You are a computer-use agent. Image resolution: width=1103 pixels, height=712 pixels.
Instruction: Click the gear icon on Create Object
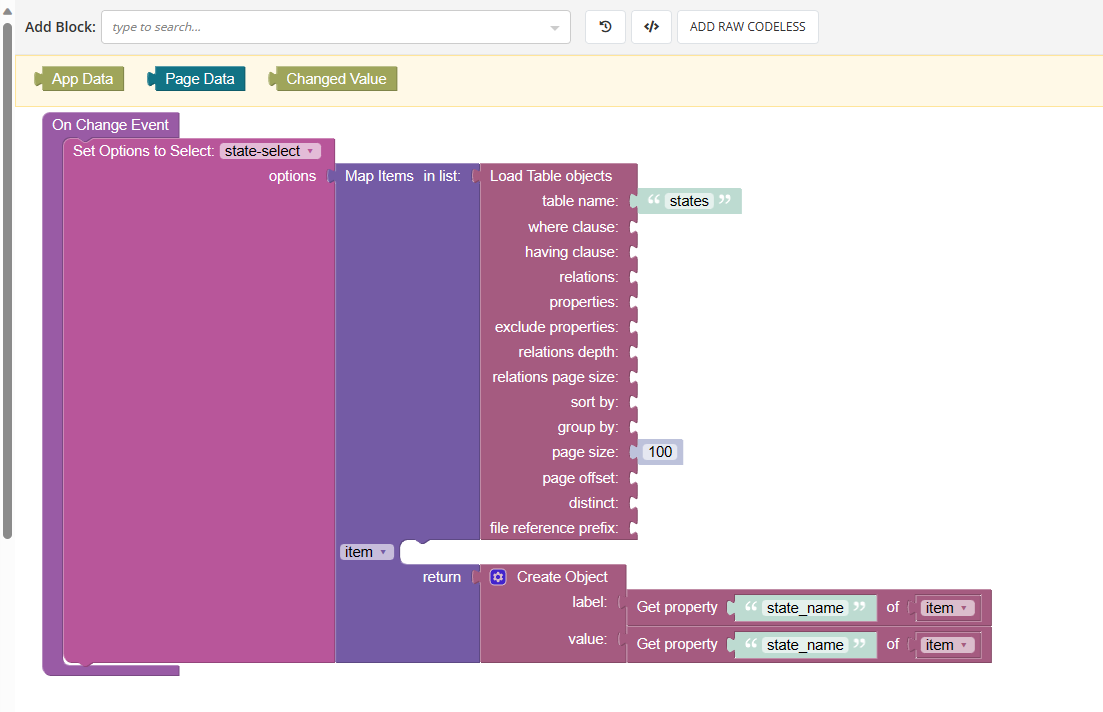(x=497, y=577)
